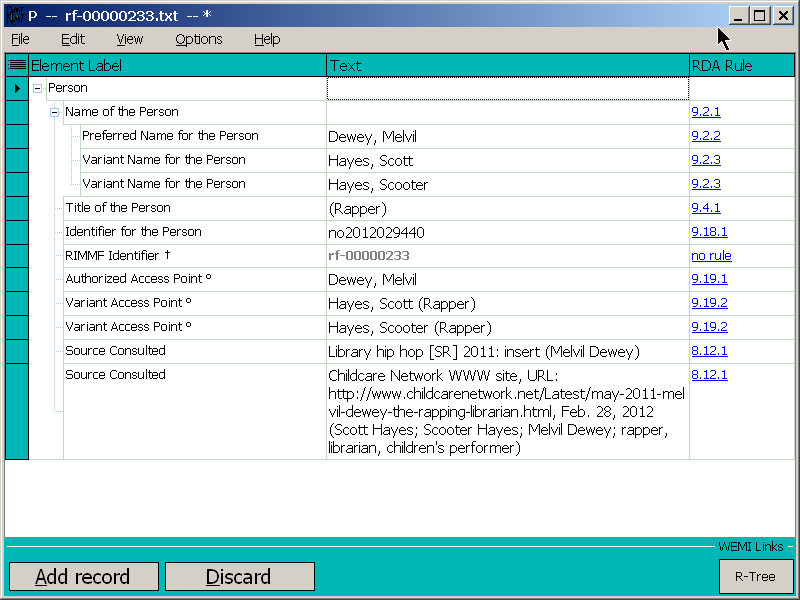Collapse the Person tree node
This screenshot has height=600, width=800.
pyautogui.click(x=37, y=88)
